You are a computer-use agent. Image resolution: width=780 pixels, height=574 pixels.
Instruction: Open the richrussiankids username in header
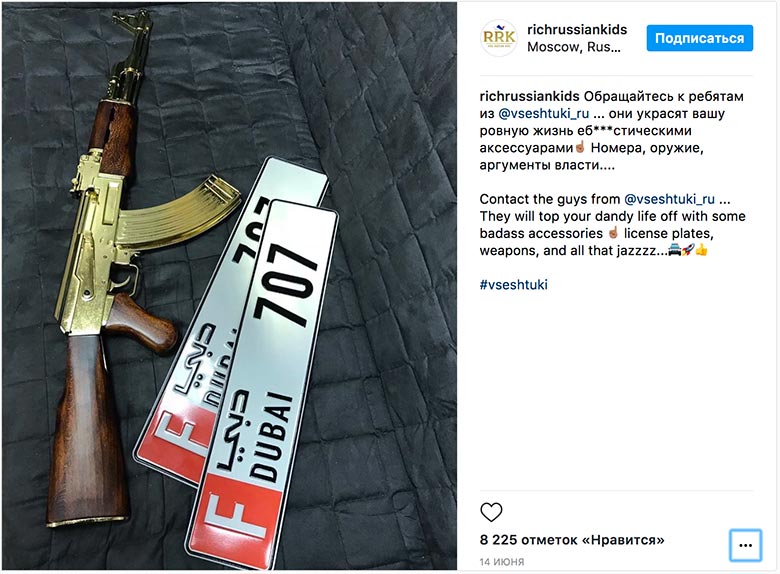[577, 29]
